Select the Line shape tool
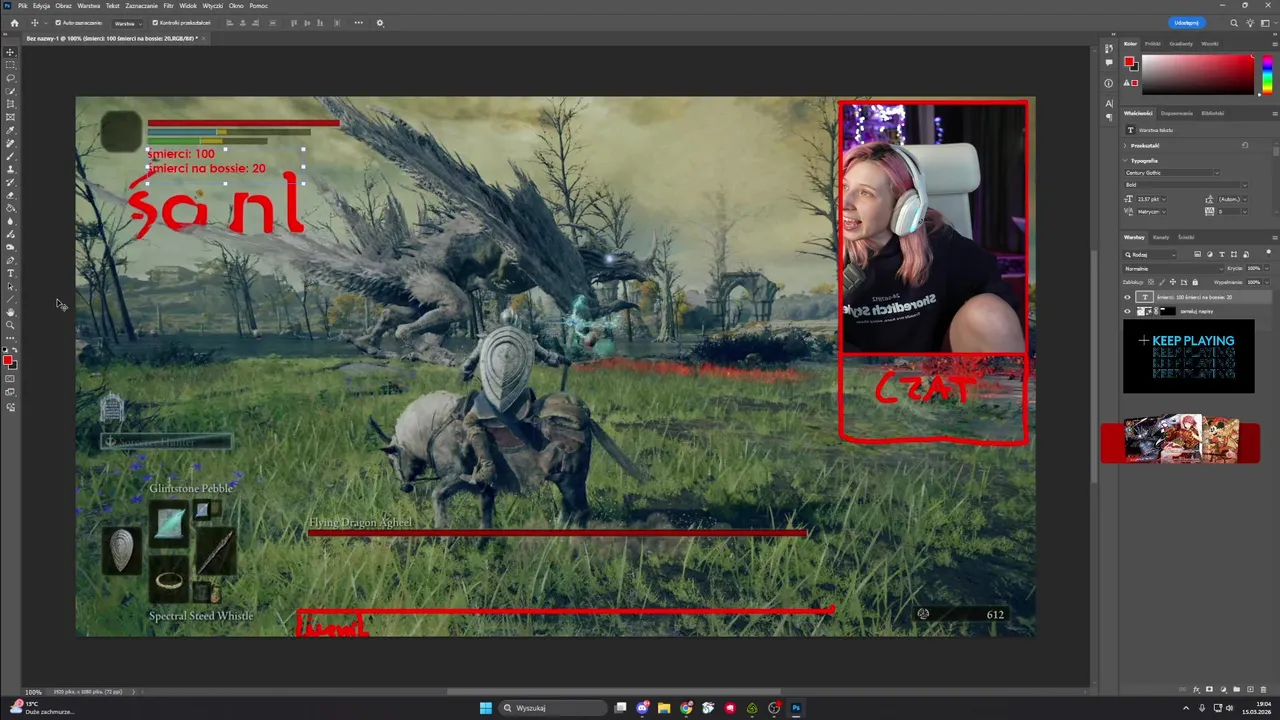Screen dimensions: 1280x720 (11, 299)
